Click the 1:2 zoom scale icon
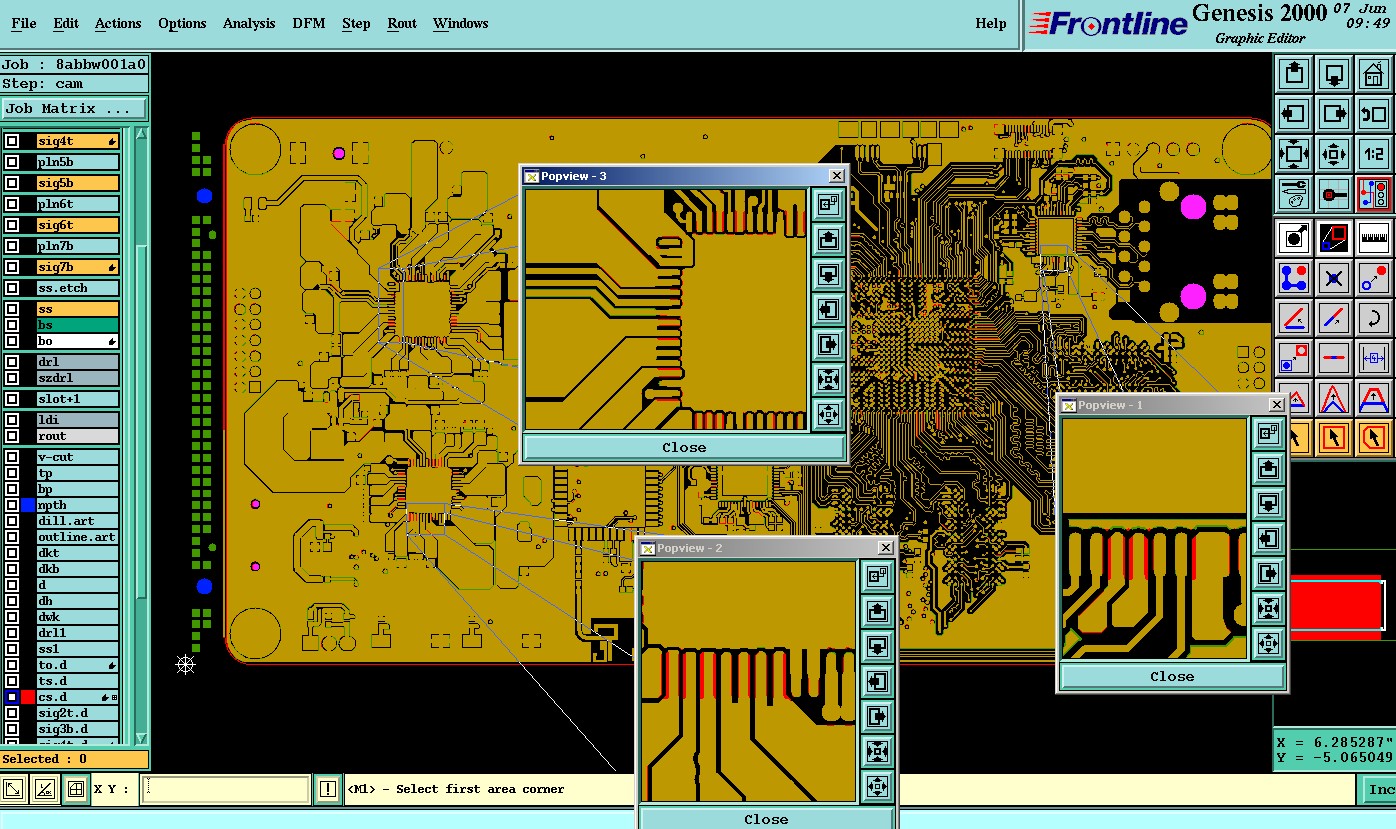Image resolution: width=1396 pixels, height=829 pixels. click(1374, 154)
